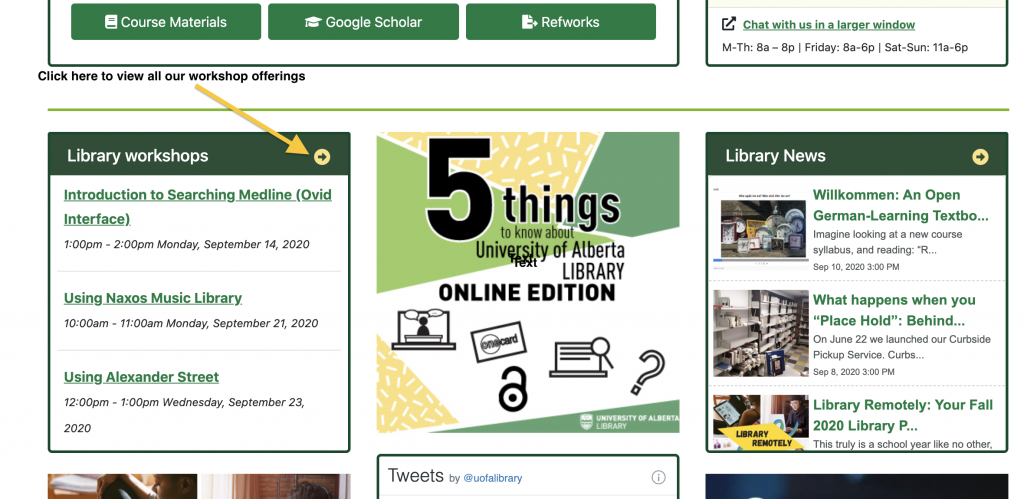Open the Refworks button
Viewport: 1024px width, 499px height.
click(x=561, y=22)
